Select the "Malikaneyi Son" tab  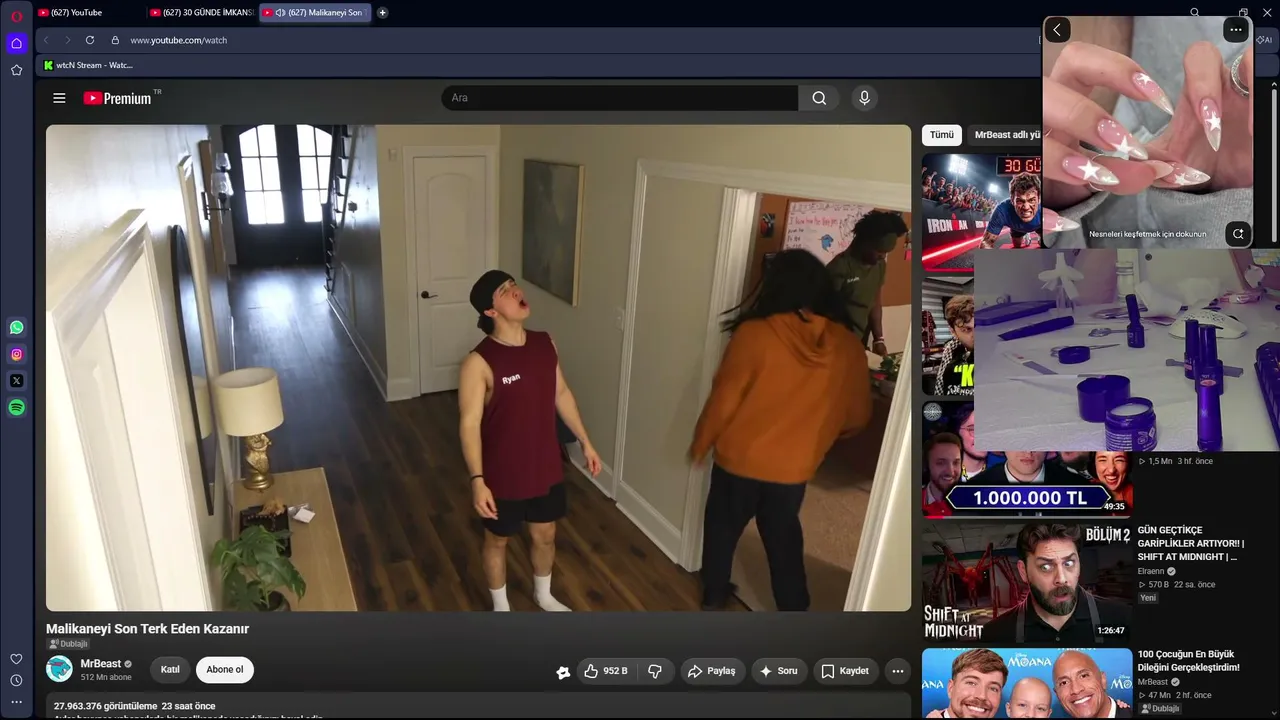click(316, 13)
